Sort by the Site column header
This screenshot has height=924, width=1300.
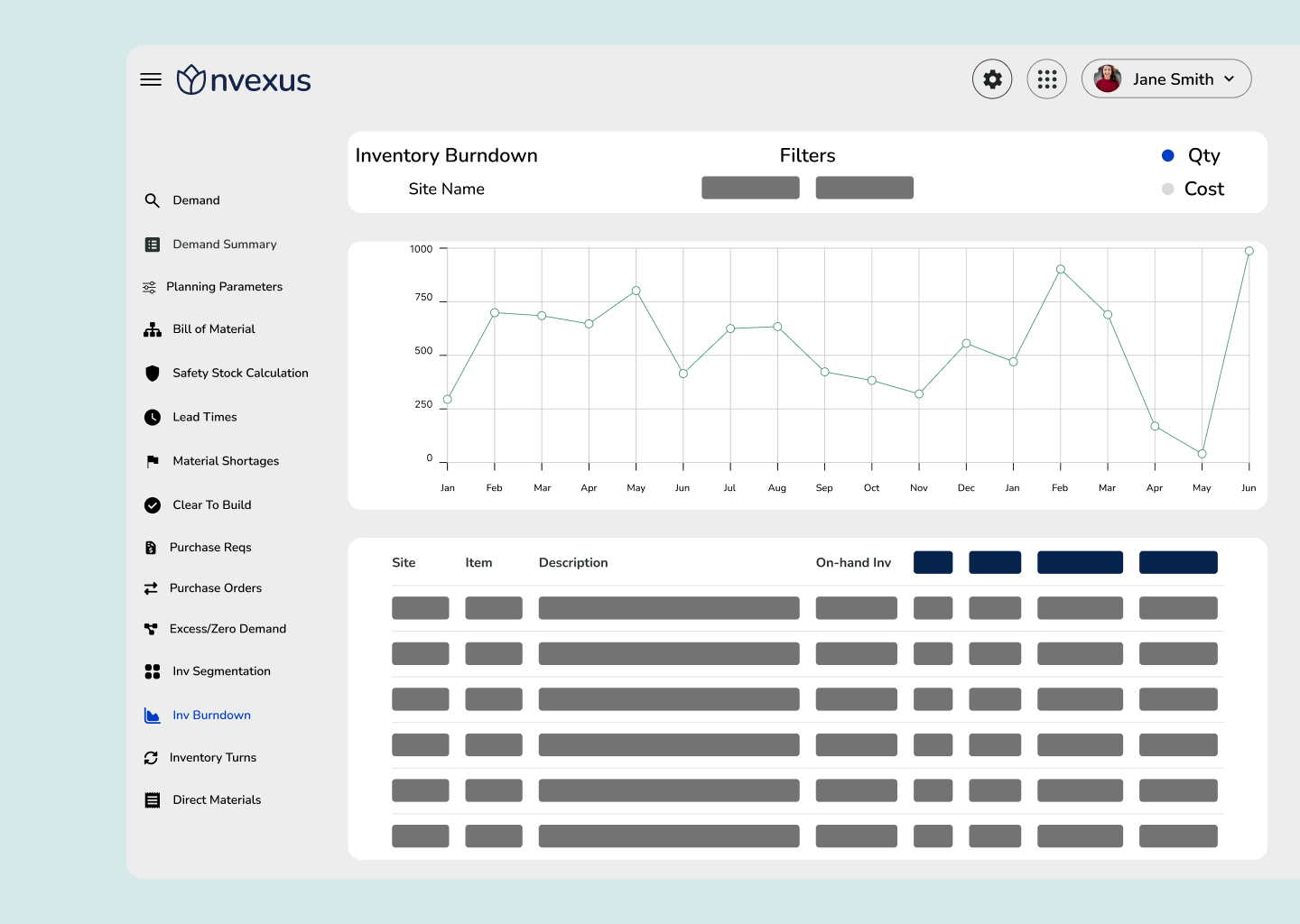(x=404, y=562)
